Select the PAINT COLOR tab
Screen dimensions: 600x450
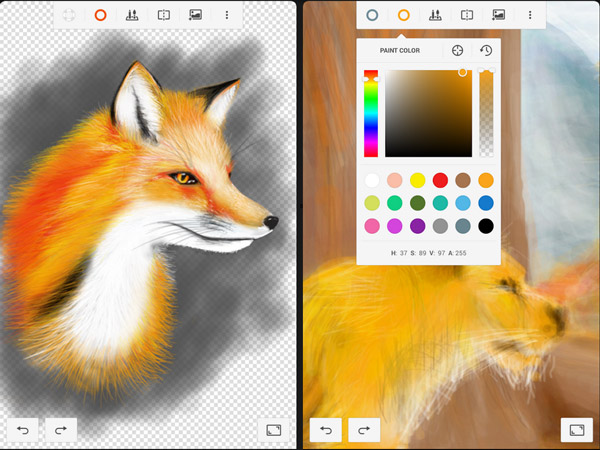[399, 51]
